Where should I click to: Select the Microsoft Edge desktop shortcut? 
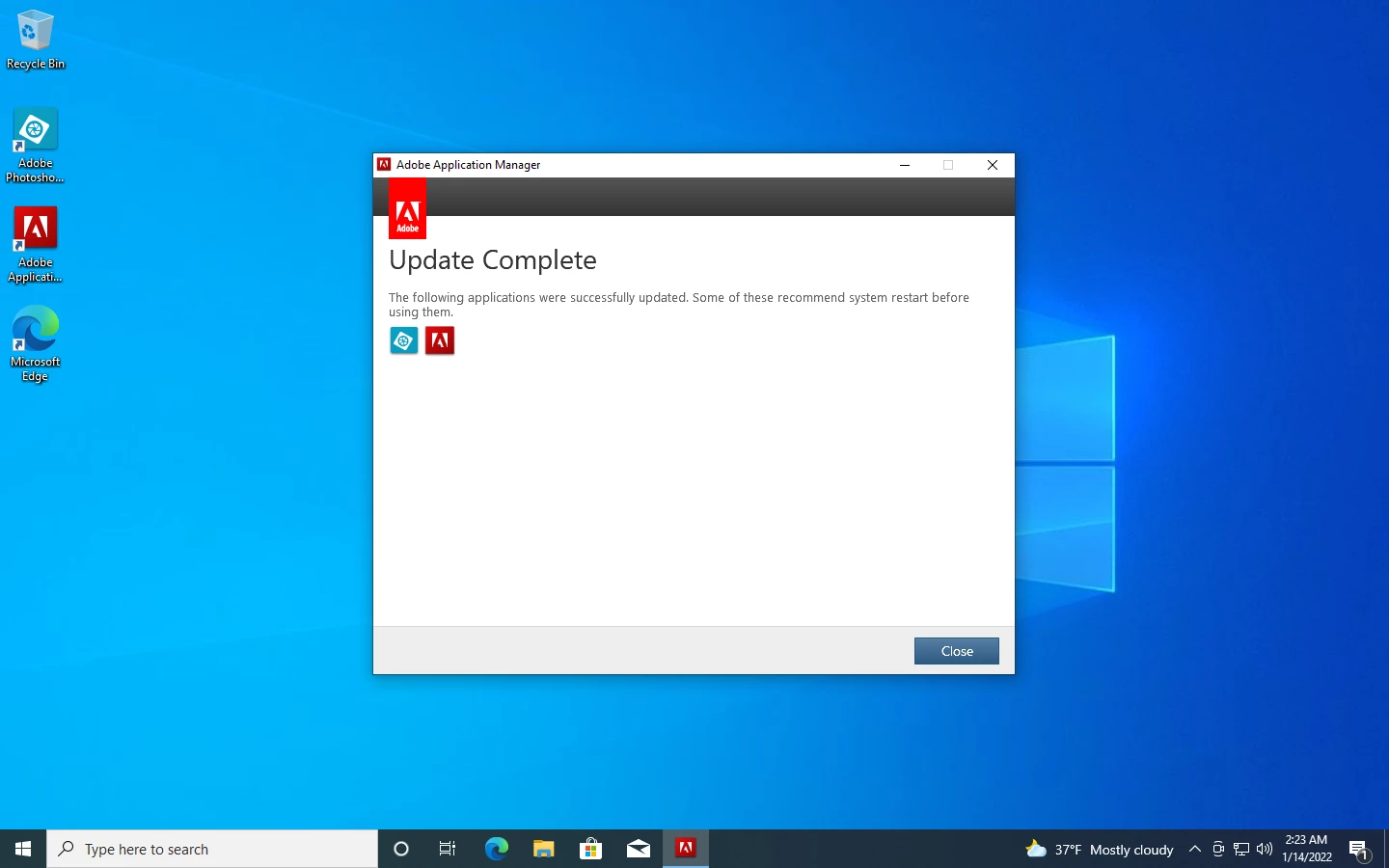[36, 344]
